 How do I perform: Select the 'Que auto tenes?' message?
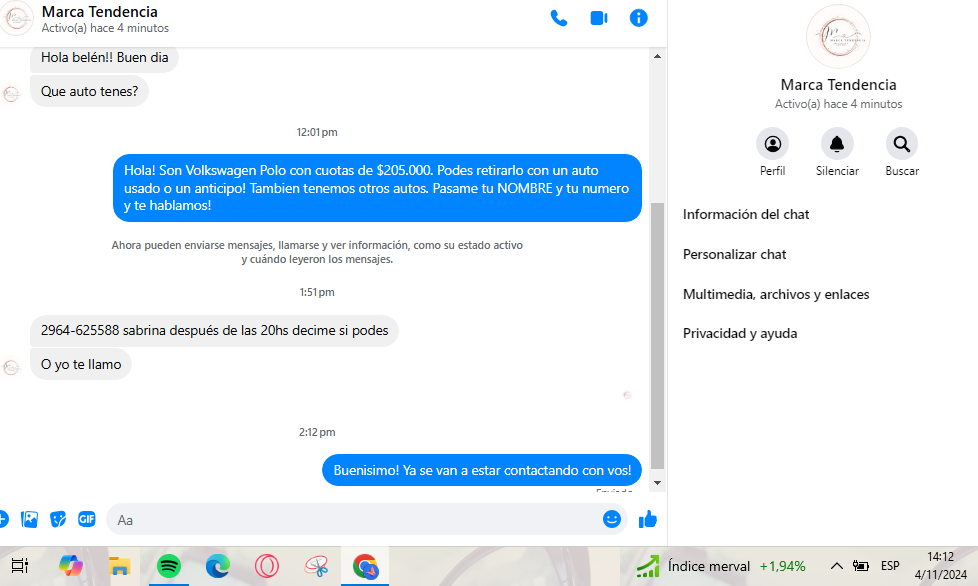point(89,91)
